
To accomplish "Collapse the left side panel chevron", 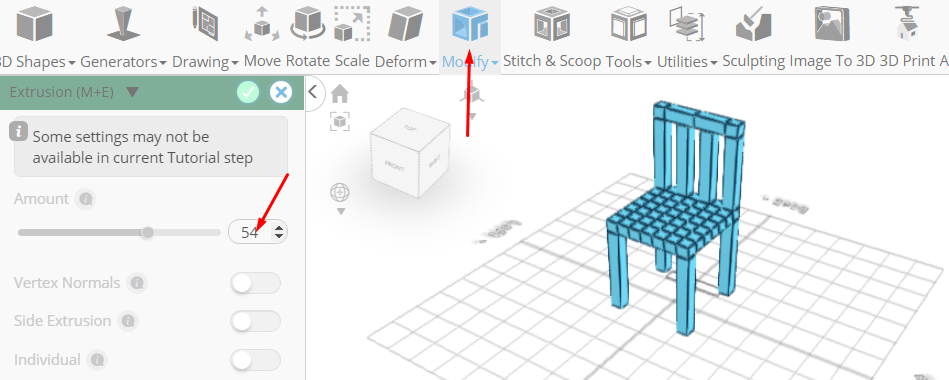I will coord(313,92).
